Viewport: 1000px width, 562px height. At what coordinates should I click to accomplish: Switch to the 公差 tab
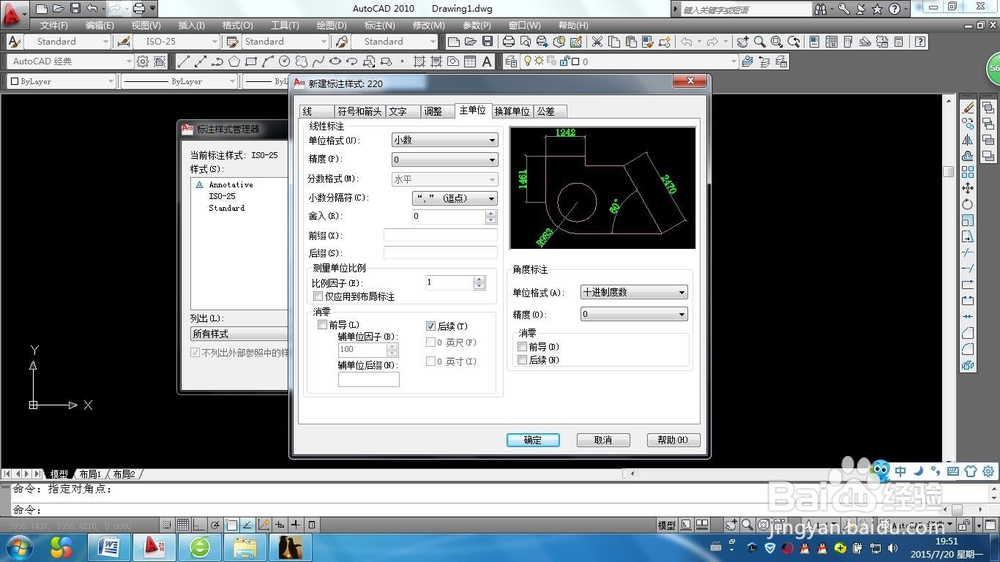coord(549,111)
